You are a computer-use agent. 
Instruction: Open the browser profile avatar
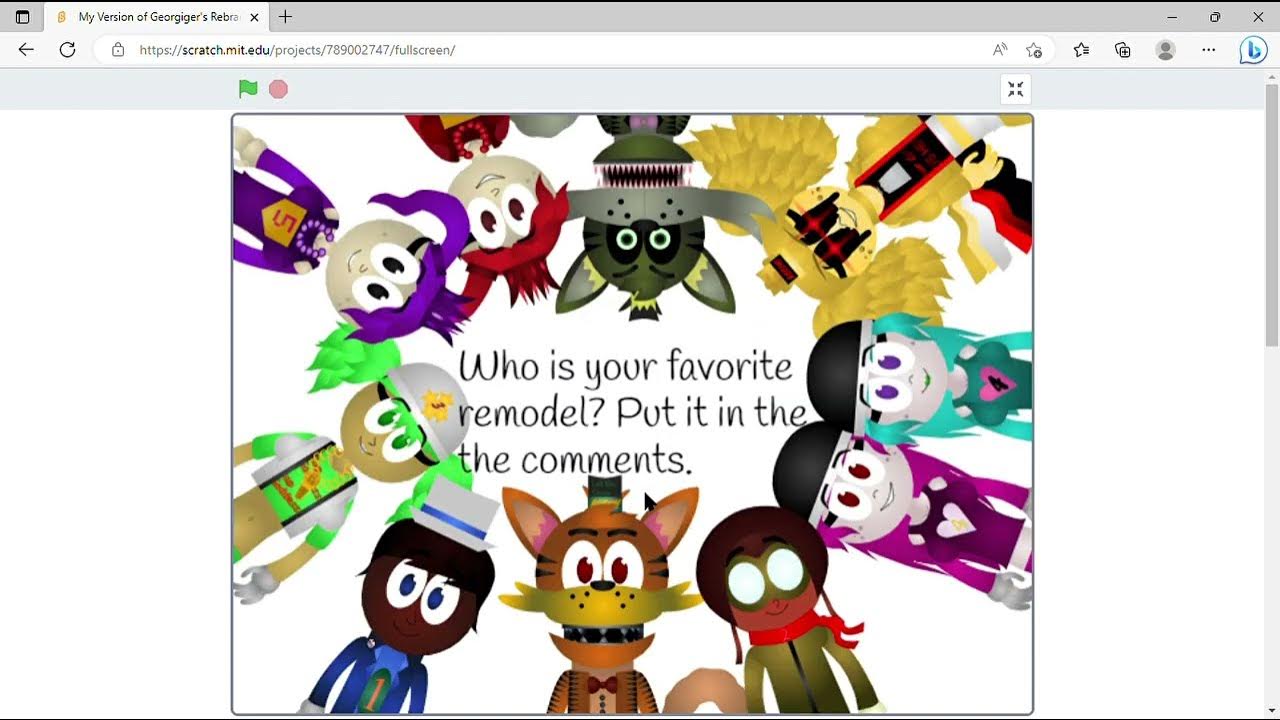click(x=1165, y=49)
